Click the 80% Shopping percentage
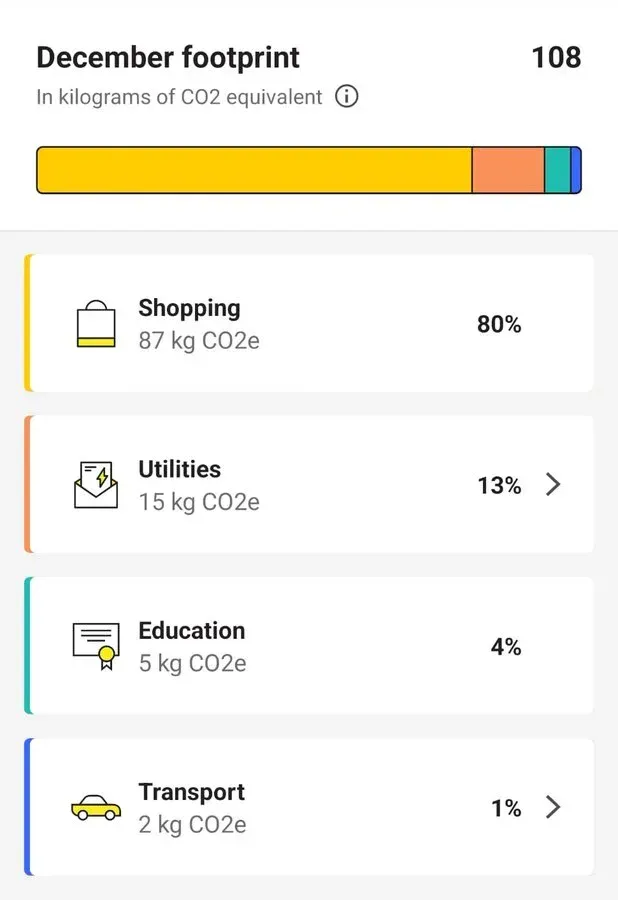The width and height of the screenshot is (618, 900). click(499, 324)
